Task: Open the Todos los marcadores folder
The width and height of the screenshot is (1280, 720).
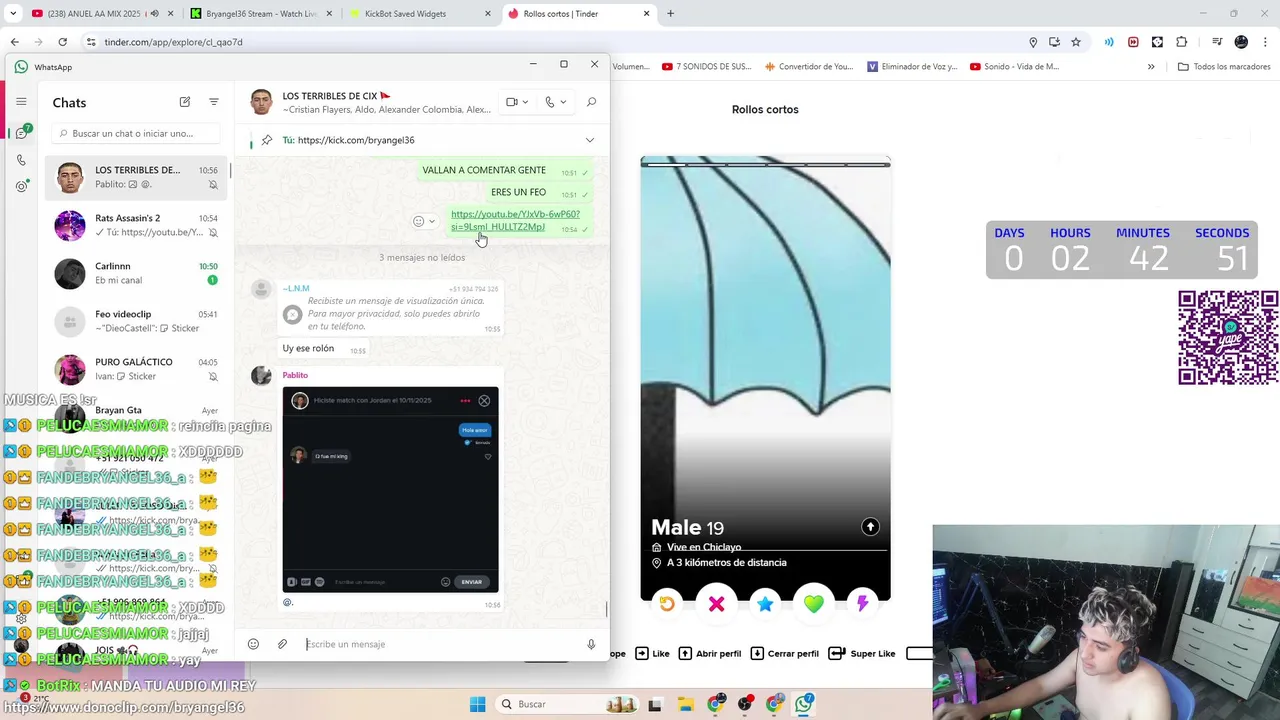Action: coord(1225,67)
